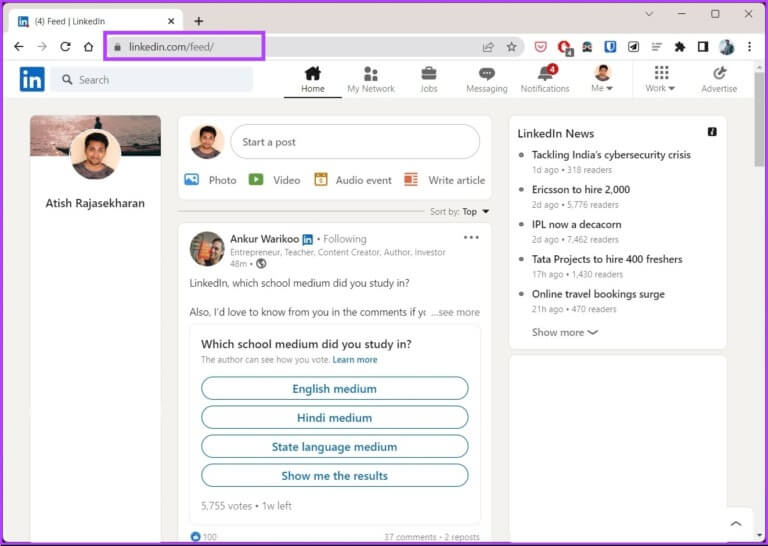Bookmark this page with star icon
Viewport: 768px width, 546px height.
point(511,47)
